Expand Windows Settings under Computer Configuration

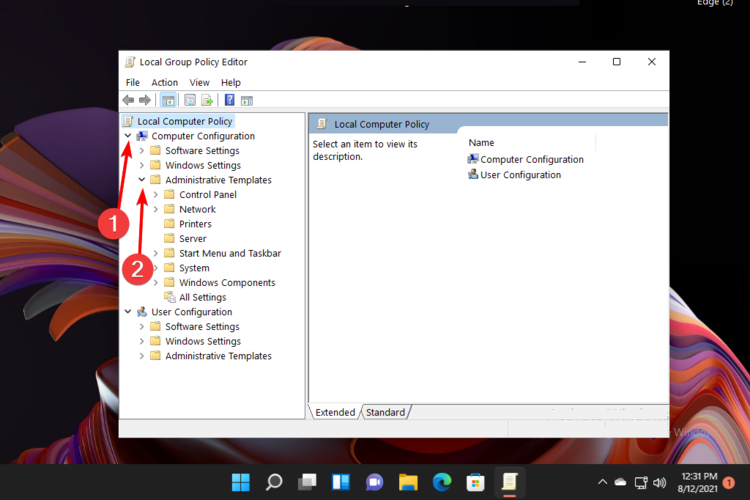pyautogui.click(x=142, y=165)
